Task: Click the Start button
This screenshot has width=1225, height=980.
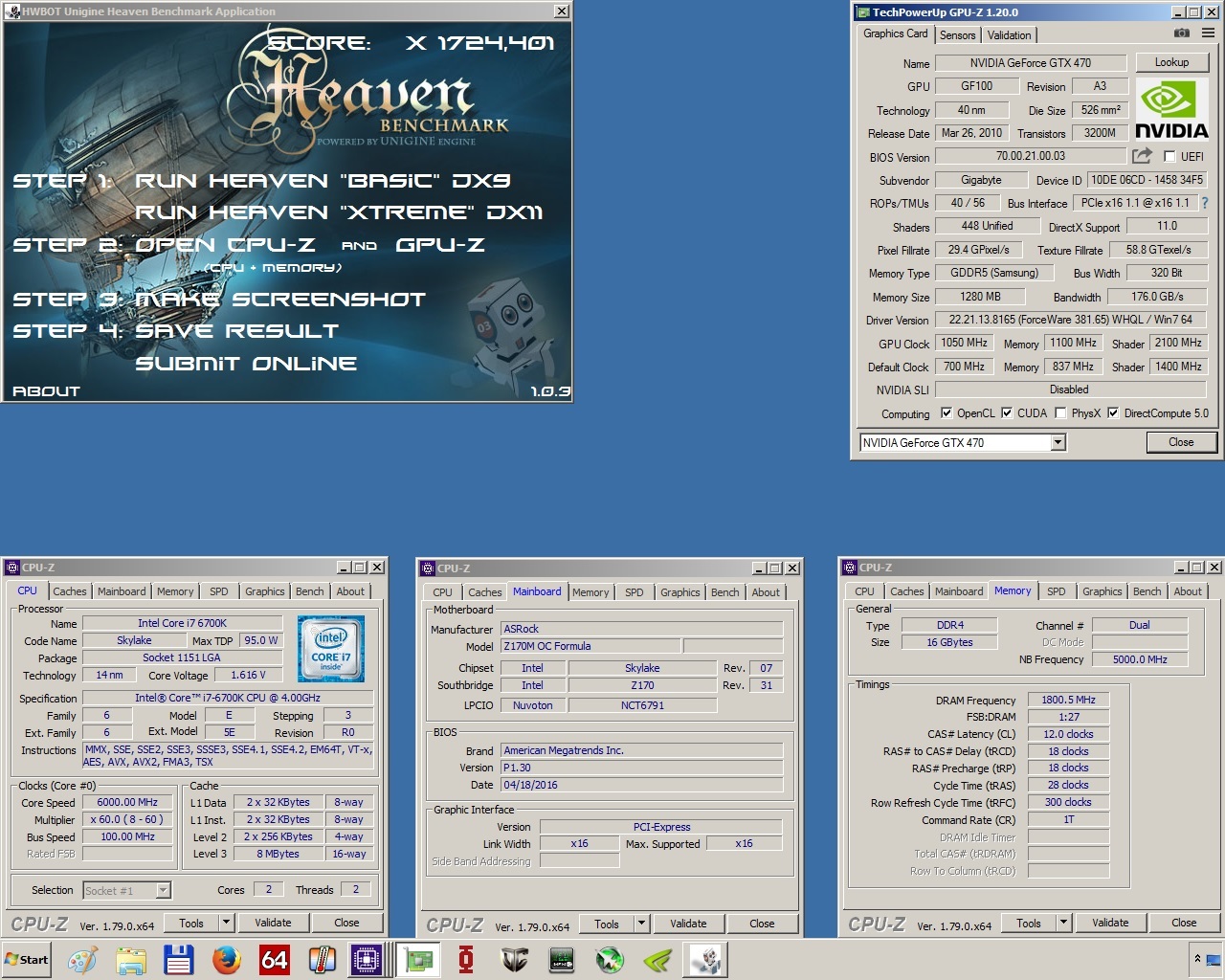Action: pyautogui.click(x=26, y=960)
